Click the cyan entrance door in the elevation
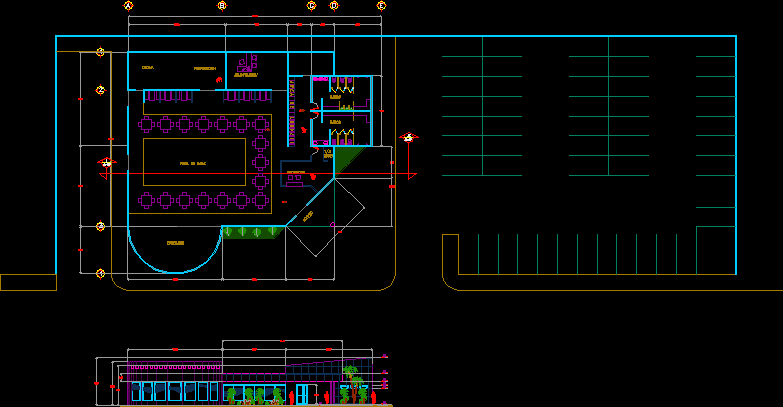Viewport: 783px width, 407px height. [x=301, y=395]
